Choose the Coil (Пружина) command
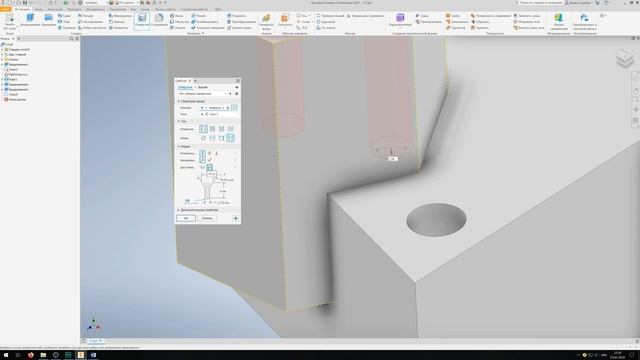The height and width of the screenshot is (360, 640). [x=67, y=28]
